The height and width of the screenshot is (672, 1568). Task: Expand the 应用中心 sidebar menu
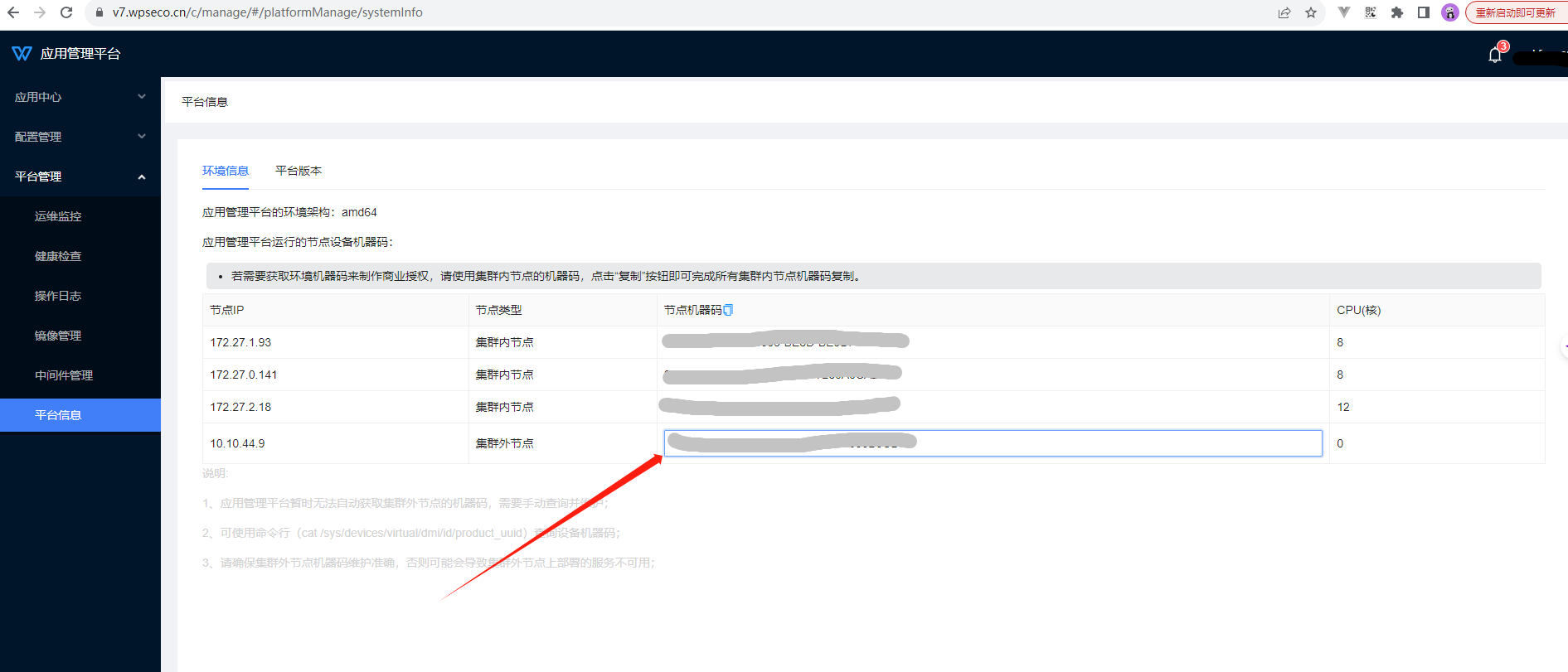coord(80,97)
